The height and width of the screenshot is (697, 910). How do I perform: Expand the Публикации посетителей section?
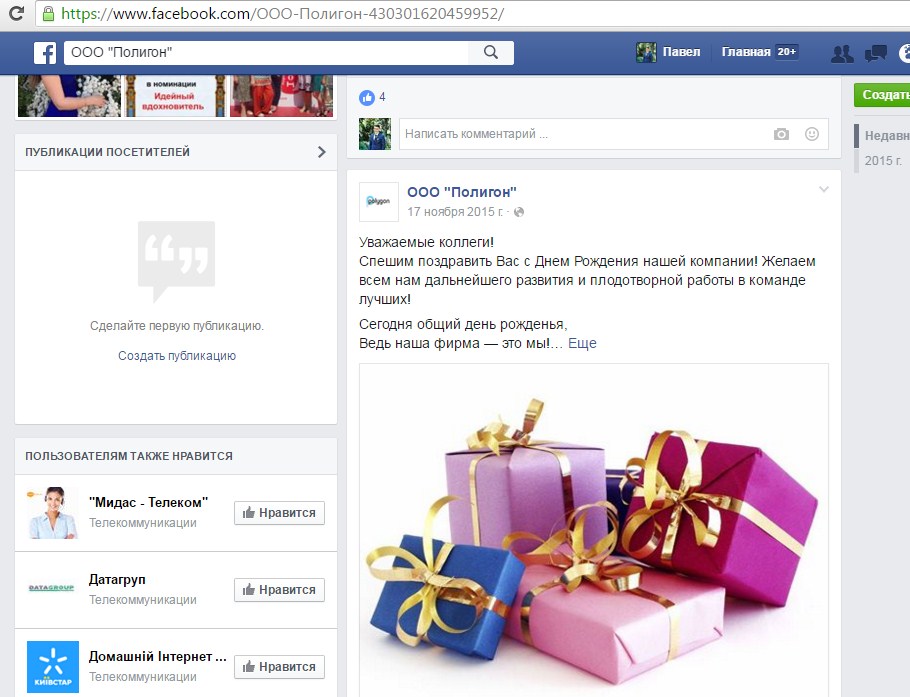[x=321, y=152]
